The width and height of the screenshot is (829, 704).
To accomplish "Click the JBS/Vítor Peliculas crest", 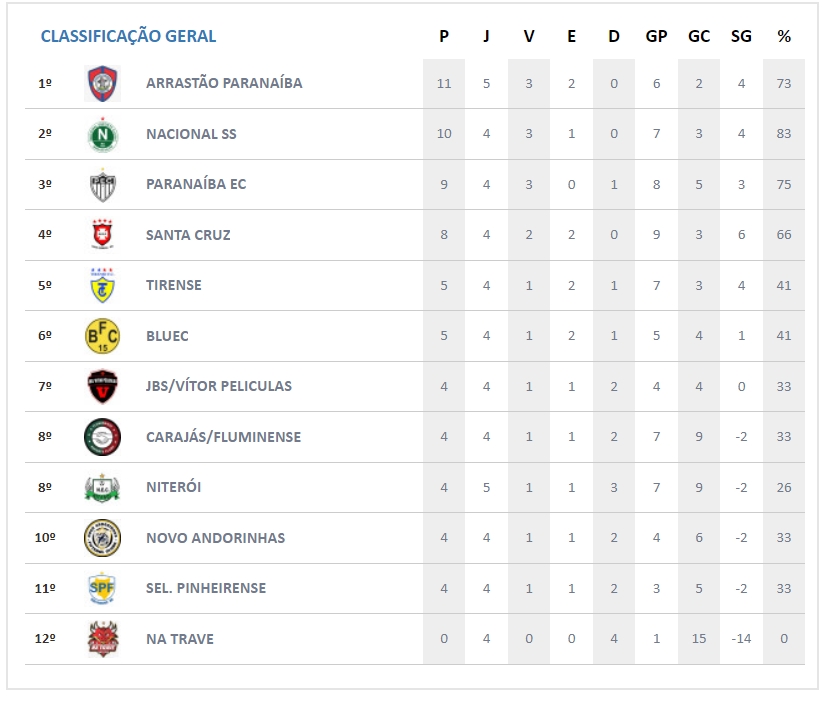I will coord(102,386).
